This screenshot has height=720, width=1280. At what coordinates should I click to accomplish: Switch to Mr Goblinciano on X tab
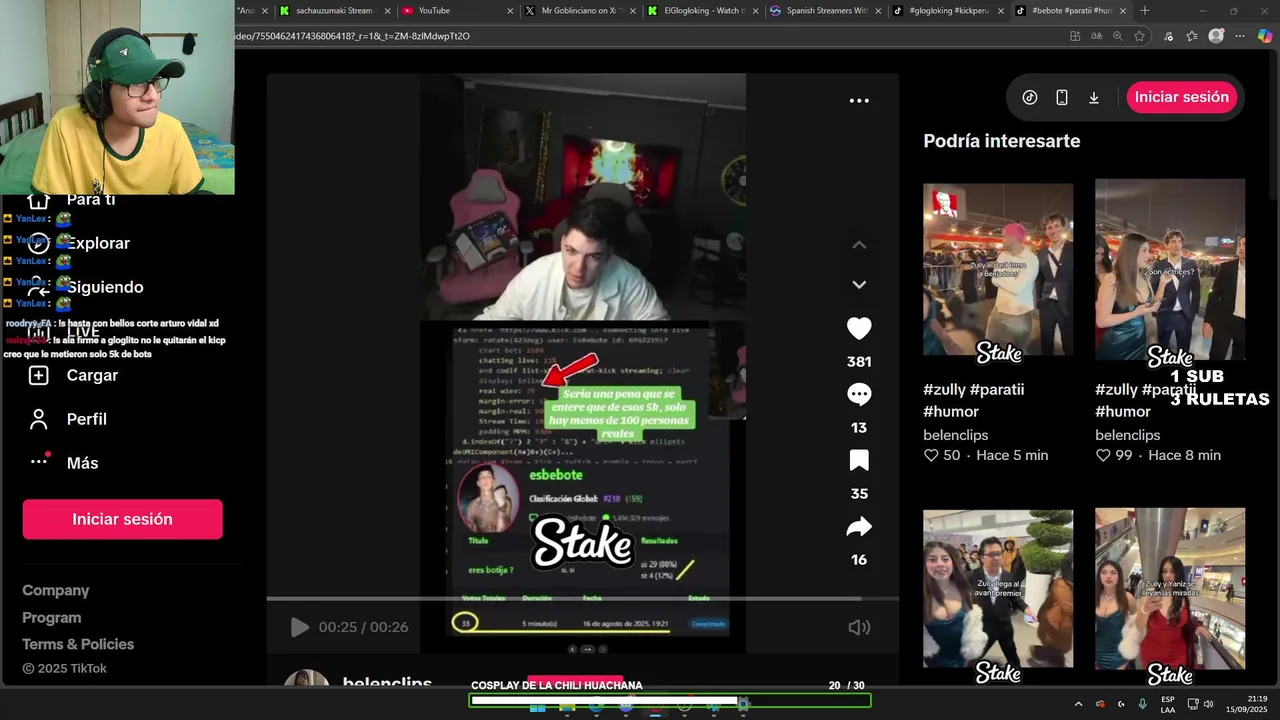(x=580, y=11)
